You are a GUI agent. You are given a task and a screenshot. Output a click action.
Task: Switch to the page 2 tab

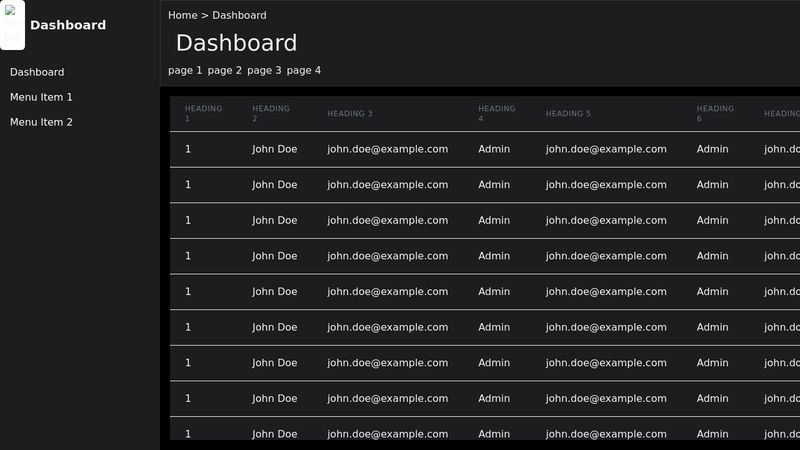[225, 70]
